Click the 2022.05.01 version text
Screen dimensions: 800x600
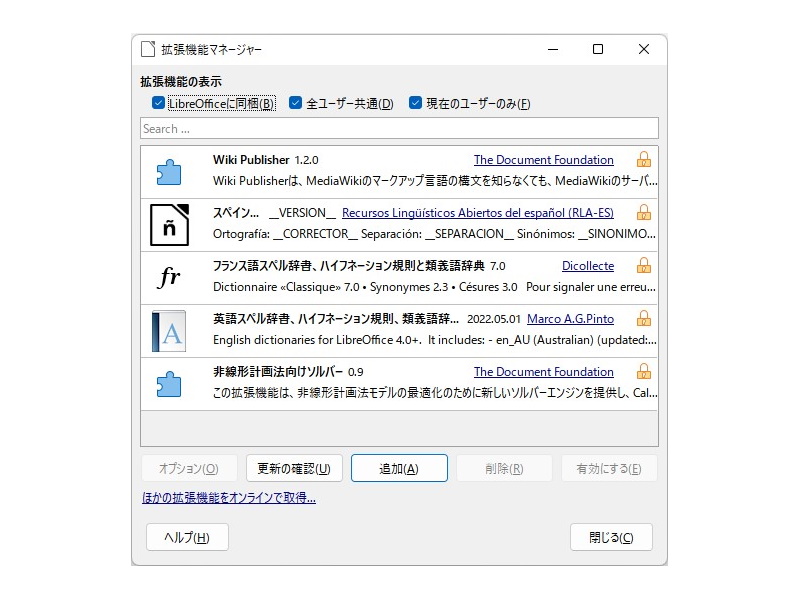pyautogui.click(x=493, y=319)
